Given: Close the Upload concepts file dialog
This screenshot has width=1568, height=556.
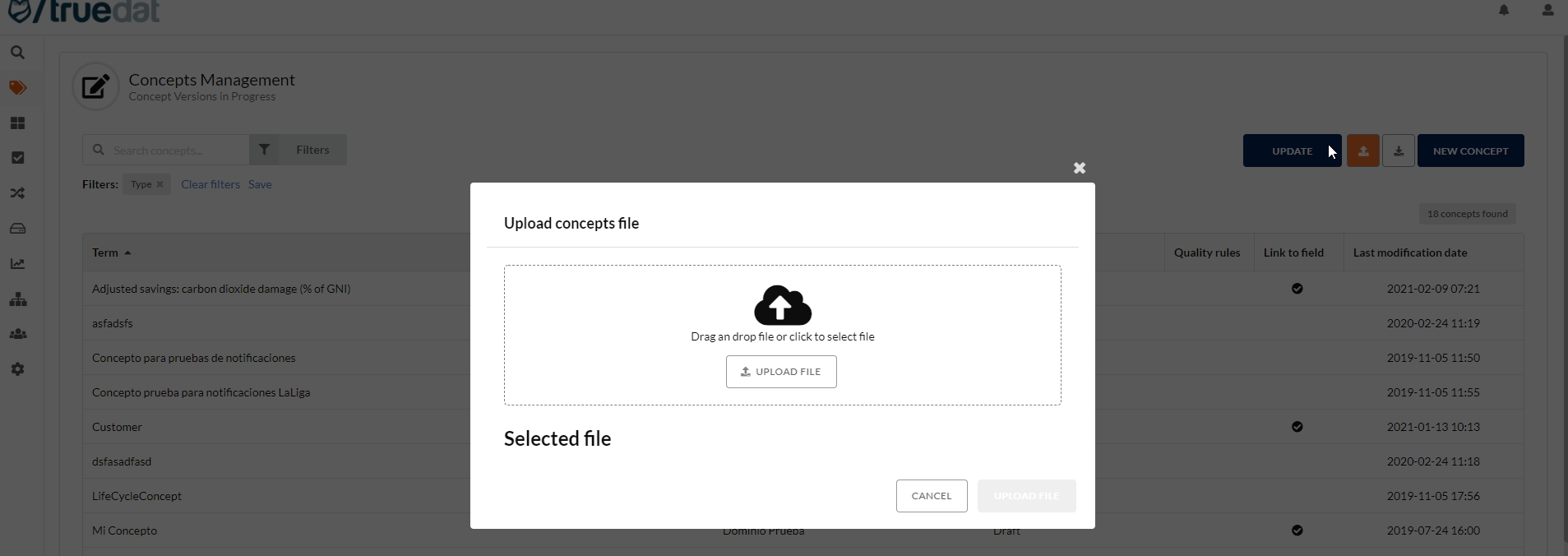Looking at the screenshot, I should click(1080, 168).
